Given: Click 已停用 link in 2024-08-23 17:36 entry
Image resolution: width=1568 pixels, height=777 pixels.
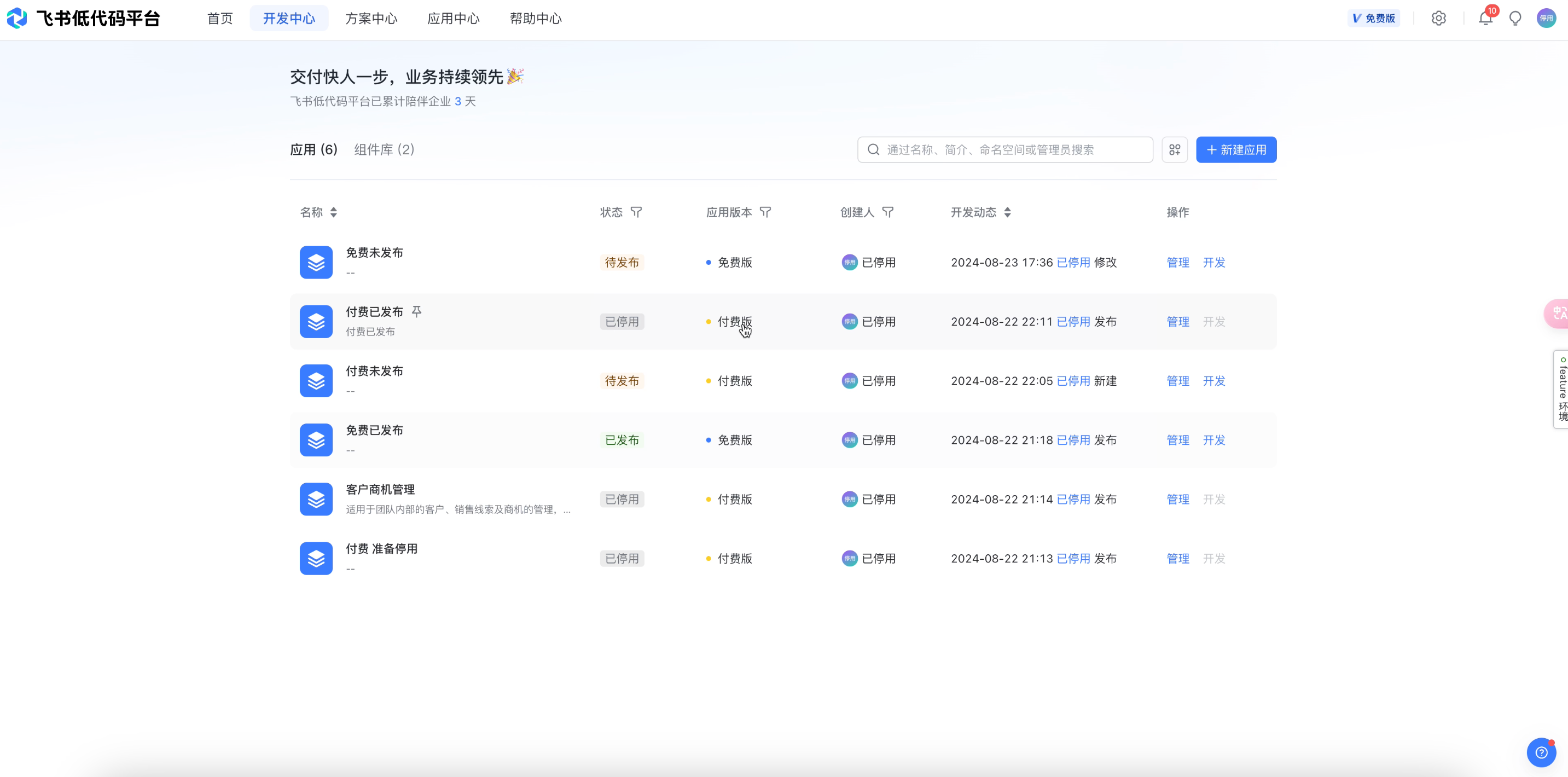Looking at the screenshot, I should coord(1073,263).
